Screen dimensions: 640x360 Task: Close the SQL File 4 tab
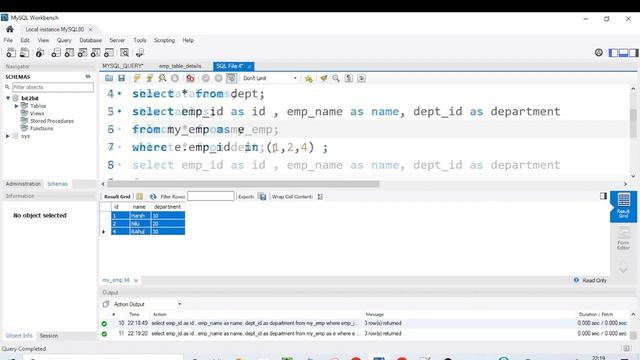coord(249,66)
